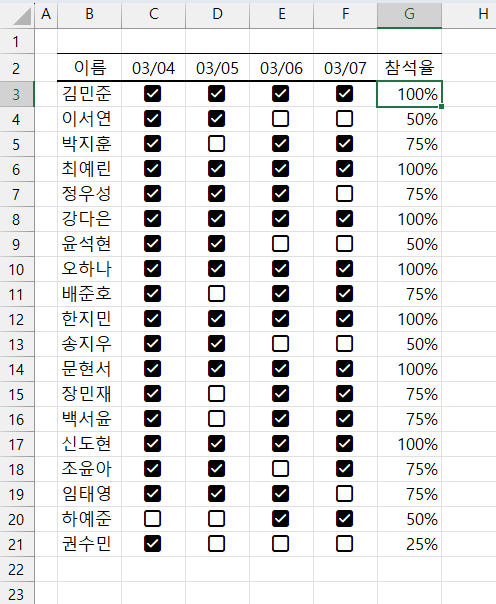Check 윤석현's 03/06 attendance box

tap(280, 244)
